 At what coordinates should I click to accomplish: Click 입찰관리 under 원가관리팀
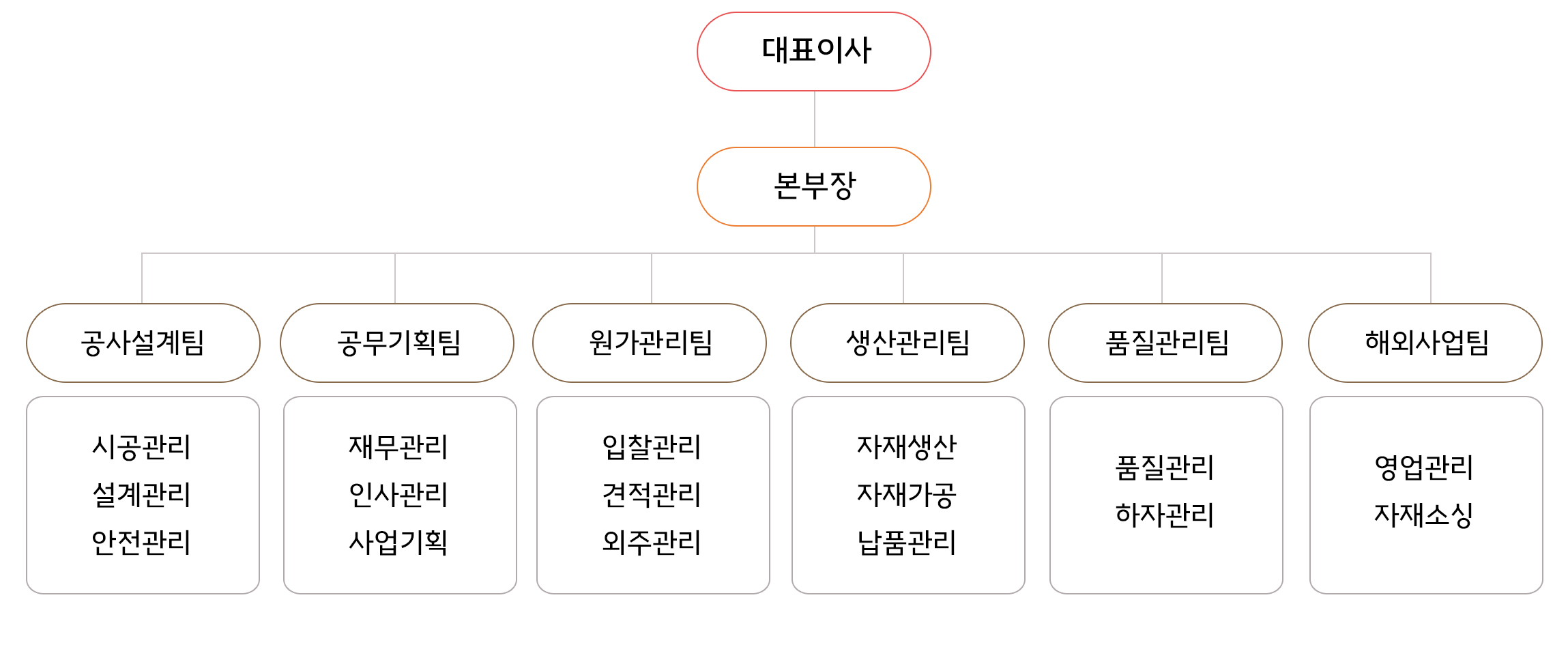click(652, 447)
